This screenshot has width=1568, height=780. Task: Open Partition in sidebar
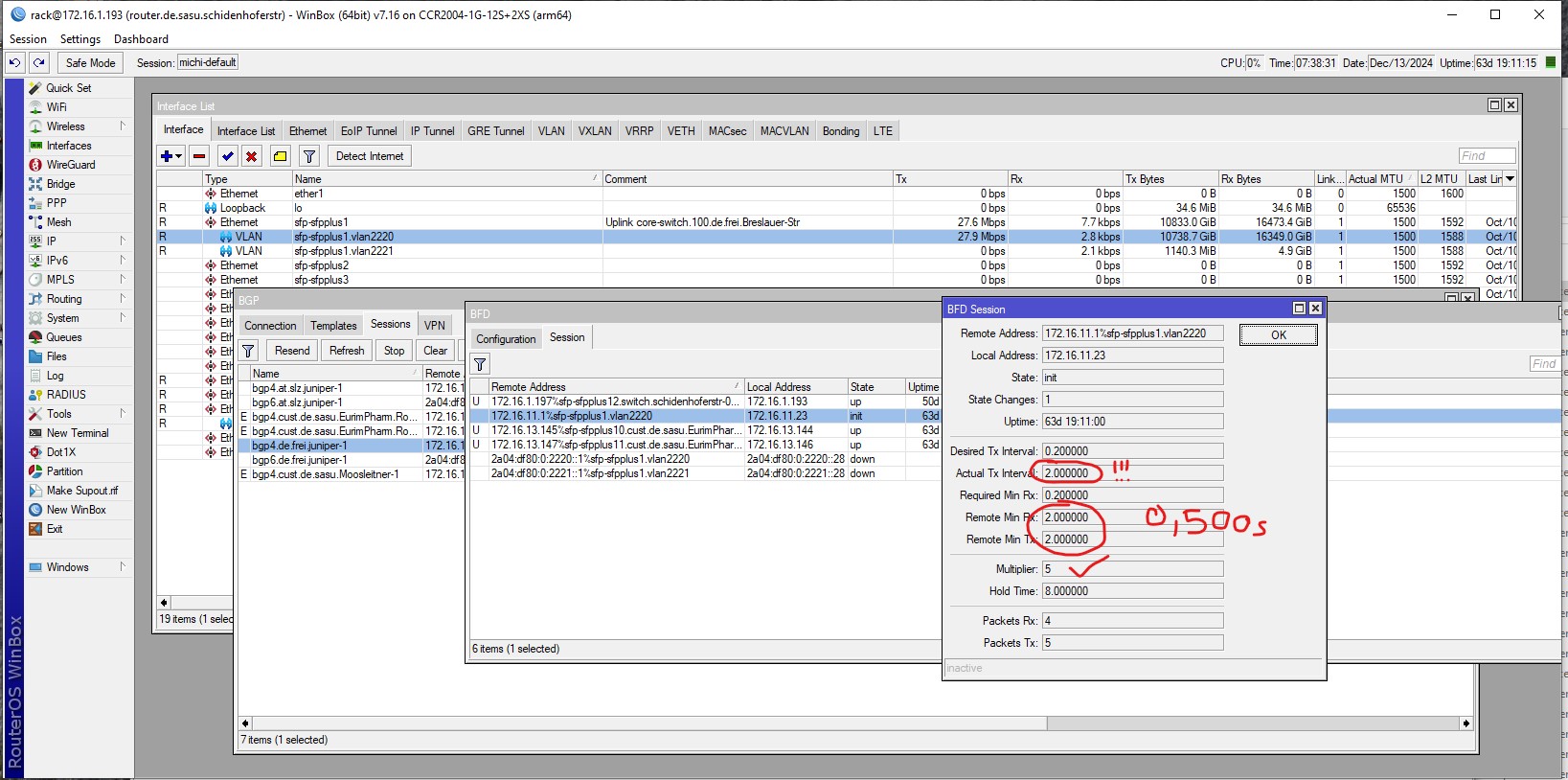[x=64, y=470]
